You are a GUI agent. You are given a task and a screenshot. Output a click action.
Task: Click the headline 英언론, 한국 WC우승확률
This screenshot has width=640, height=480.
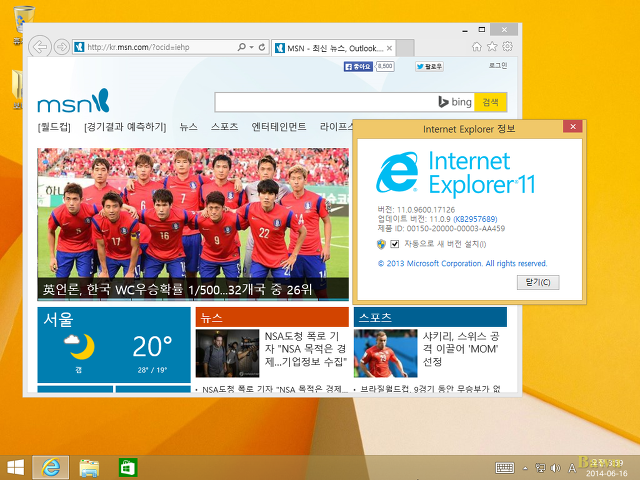click(x=177, y=289)
